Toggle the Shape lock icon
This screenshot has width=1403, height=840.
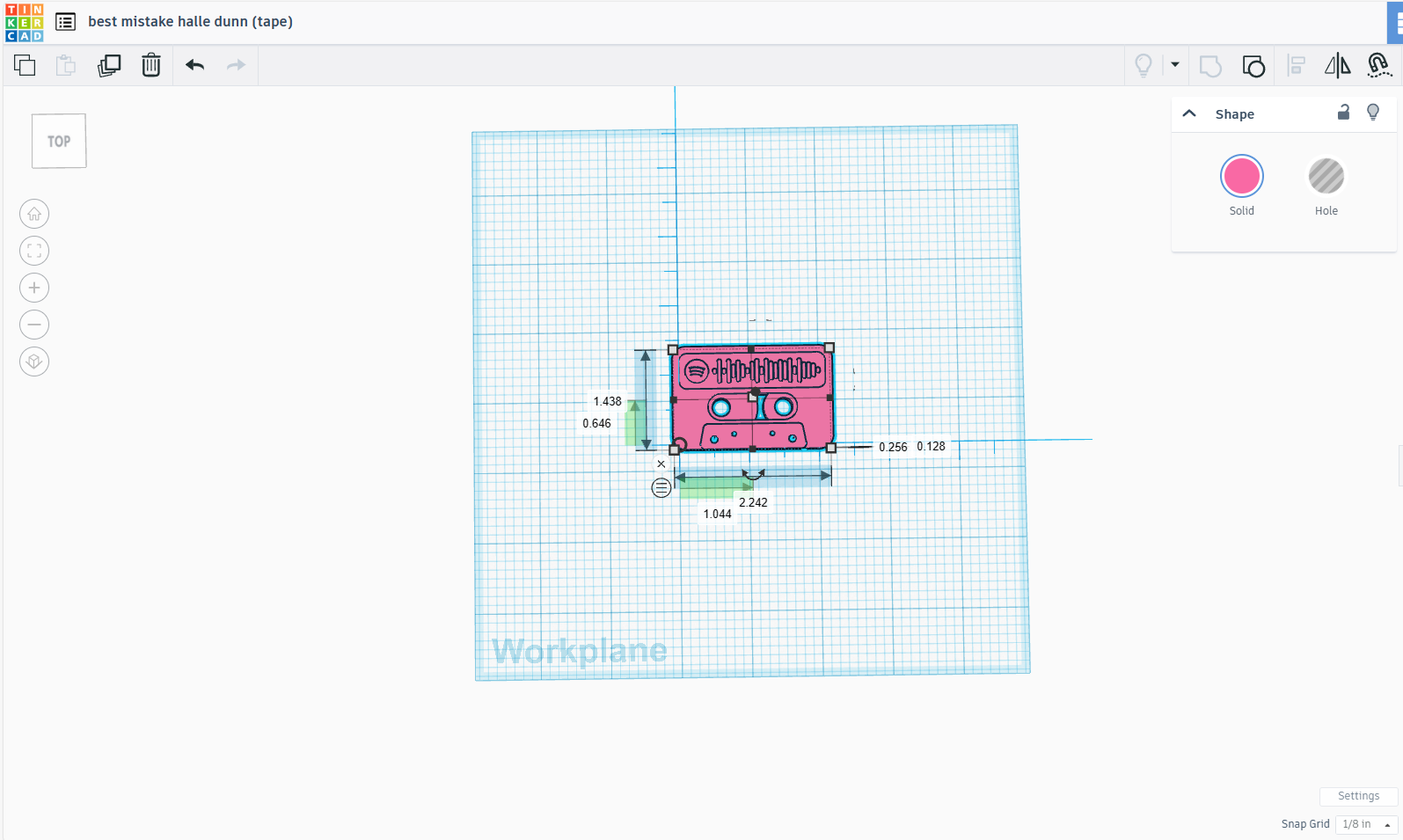coord(1343,112)
